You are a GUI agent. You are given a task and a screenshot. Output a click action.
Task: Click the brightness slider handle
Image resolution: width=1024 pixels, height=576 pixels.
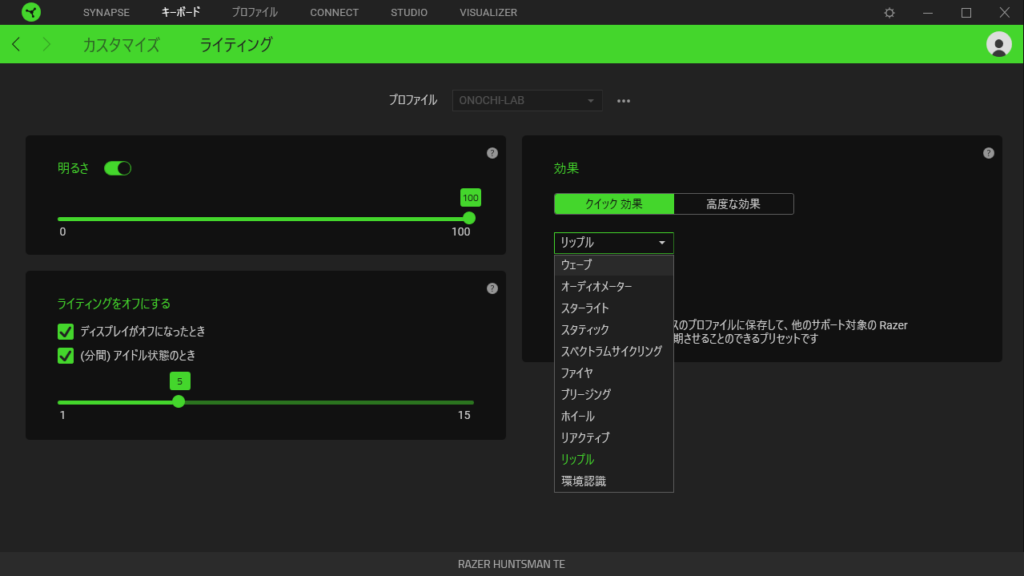coord(469,218)
